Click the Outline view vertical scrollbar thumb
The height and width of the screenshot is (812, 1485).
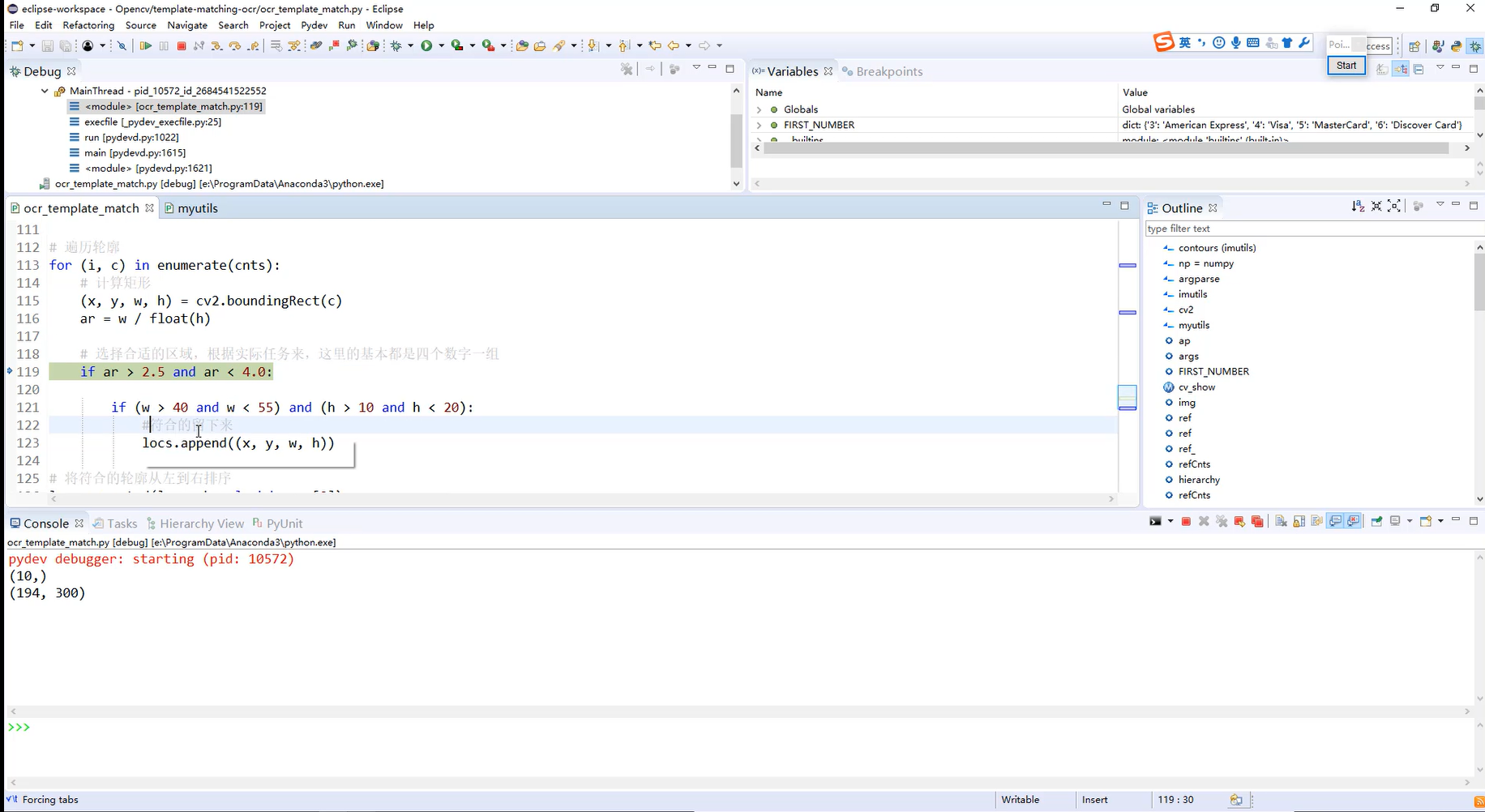1479,281
